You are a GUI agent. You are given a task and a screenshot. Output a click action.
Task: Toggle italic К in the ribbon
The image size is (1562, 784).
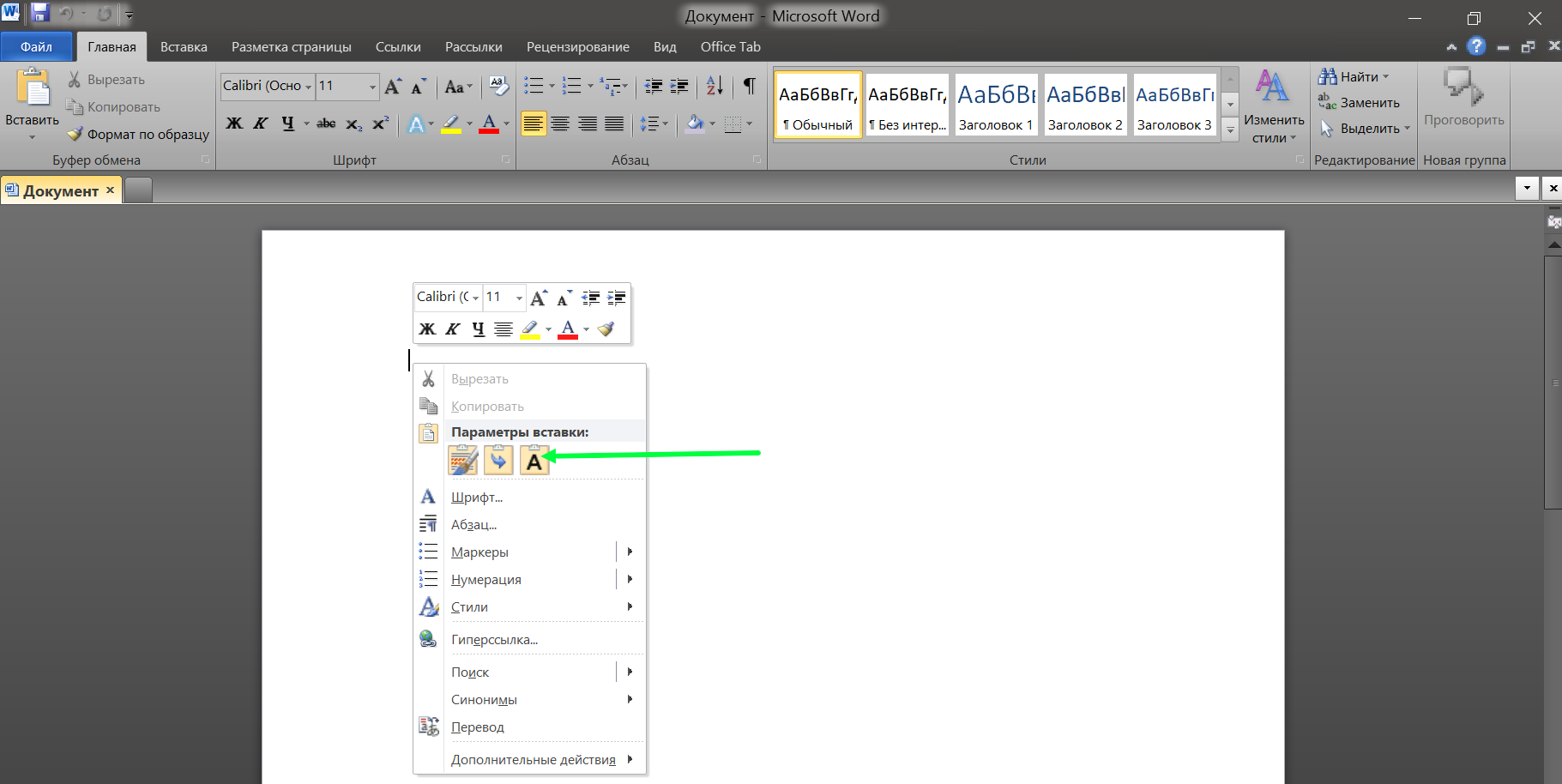(x=261, y=124)
